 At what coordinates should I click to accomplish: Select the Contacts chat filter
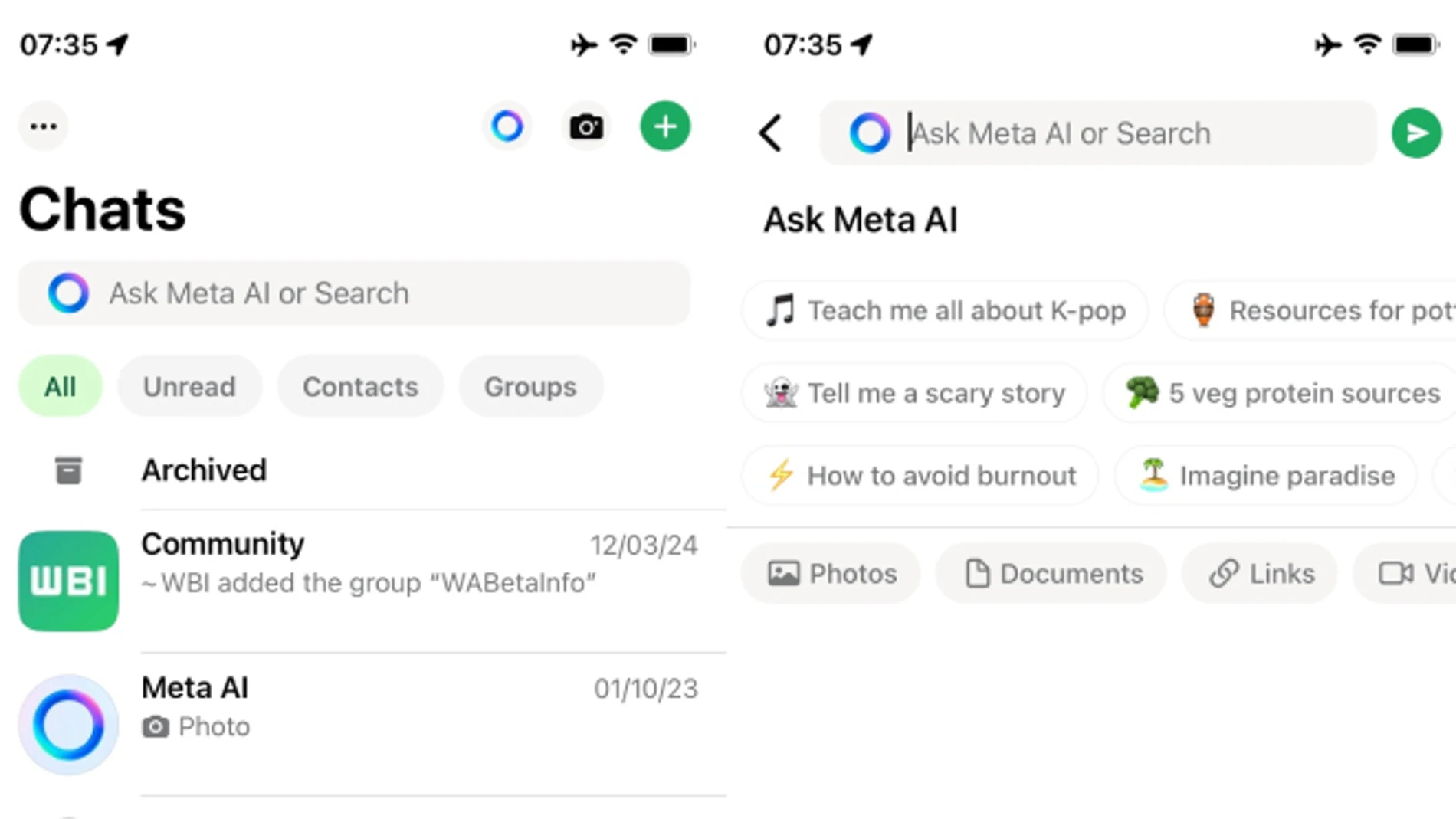point(360,387)
